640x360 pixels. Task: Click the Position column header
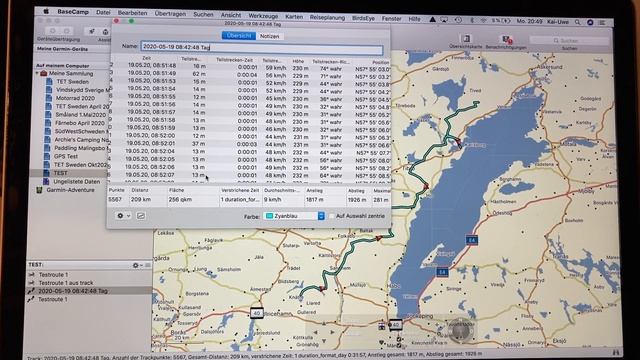click(x=380, y=62)
